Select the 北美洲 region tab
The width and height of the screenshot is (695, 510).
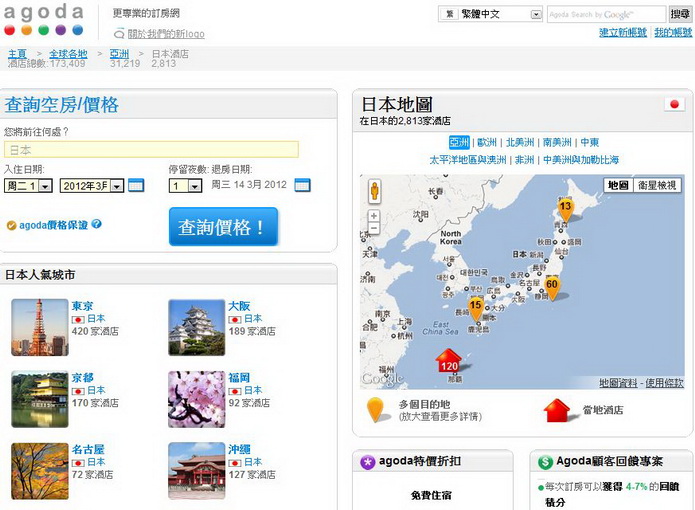520,142
